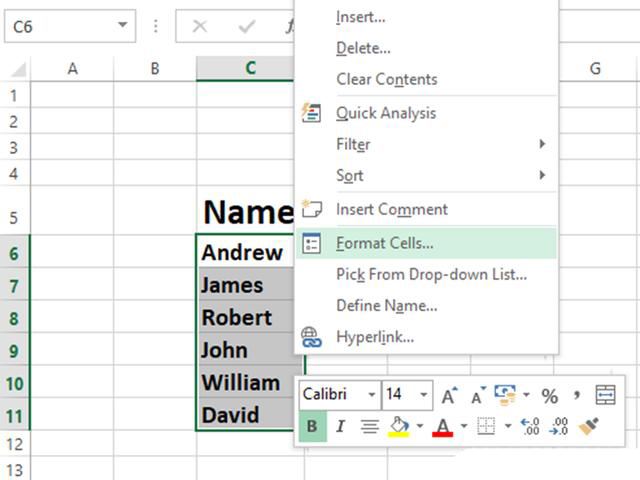
Task: Select row 5 header
Action: 14,211
